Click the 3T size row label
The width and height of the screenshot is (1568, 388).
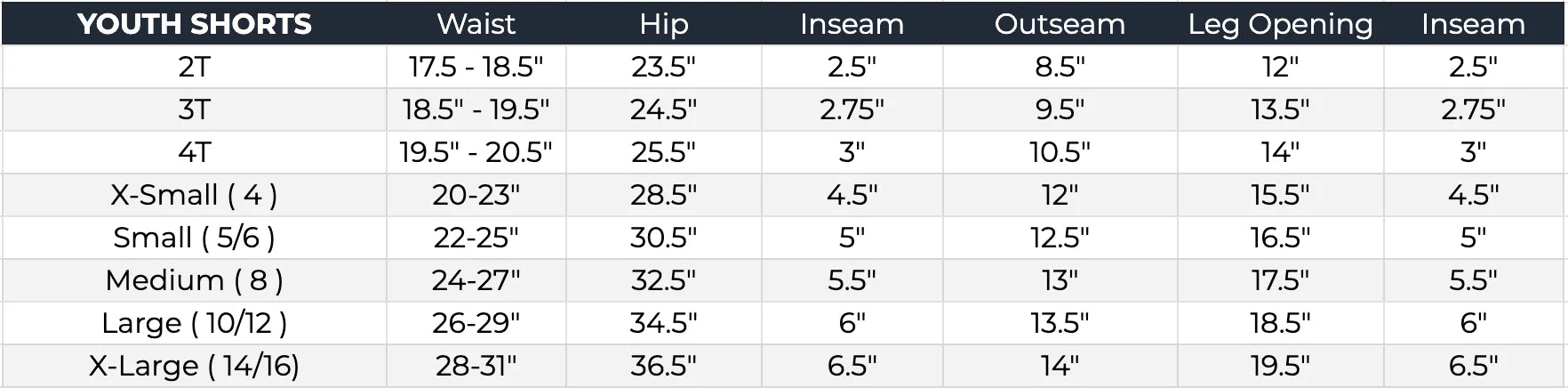194,109
